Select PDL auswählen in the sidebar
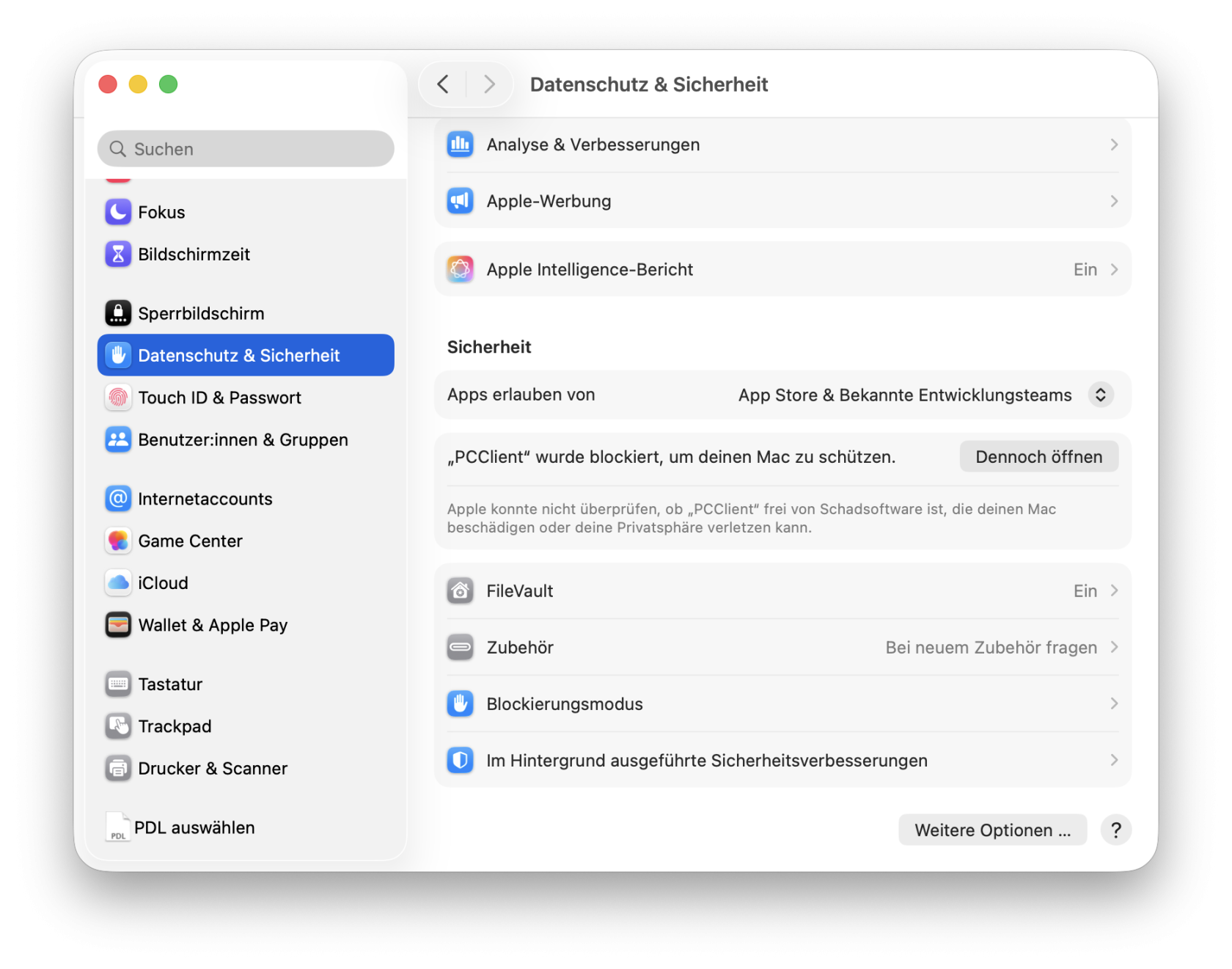Image resolution: width=1232 pixels, height=969 pixels. tap(246, 827)
